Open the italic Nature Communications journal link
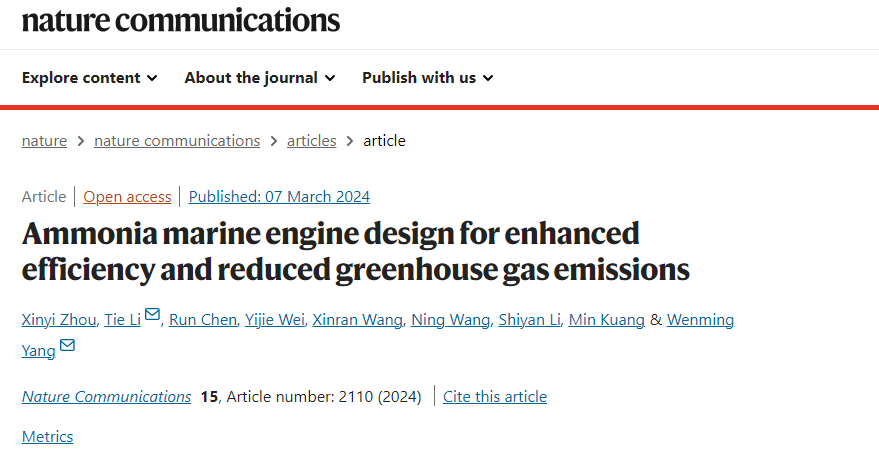879x464 pixels. [107, 397]
